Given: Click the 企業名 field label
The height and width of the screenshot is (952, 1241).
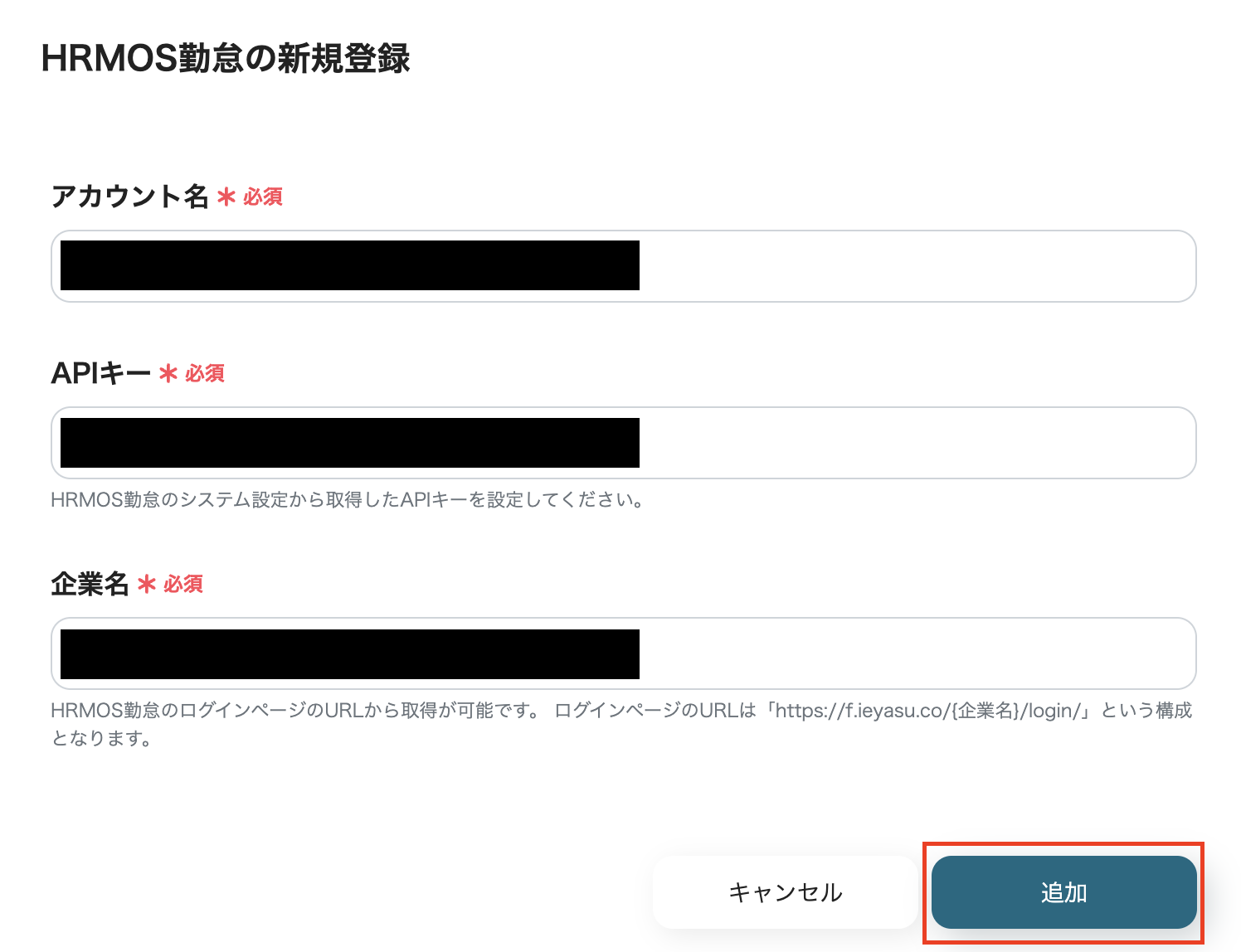Looking at the screenshot, I should tap(90, 584).
